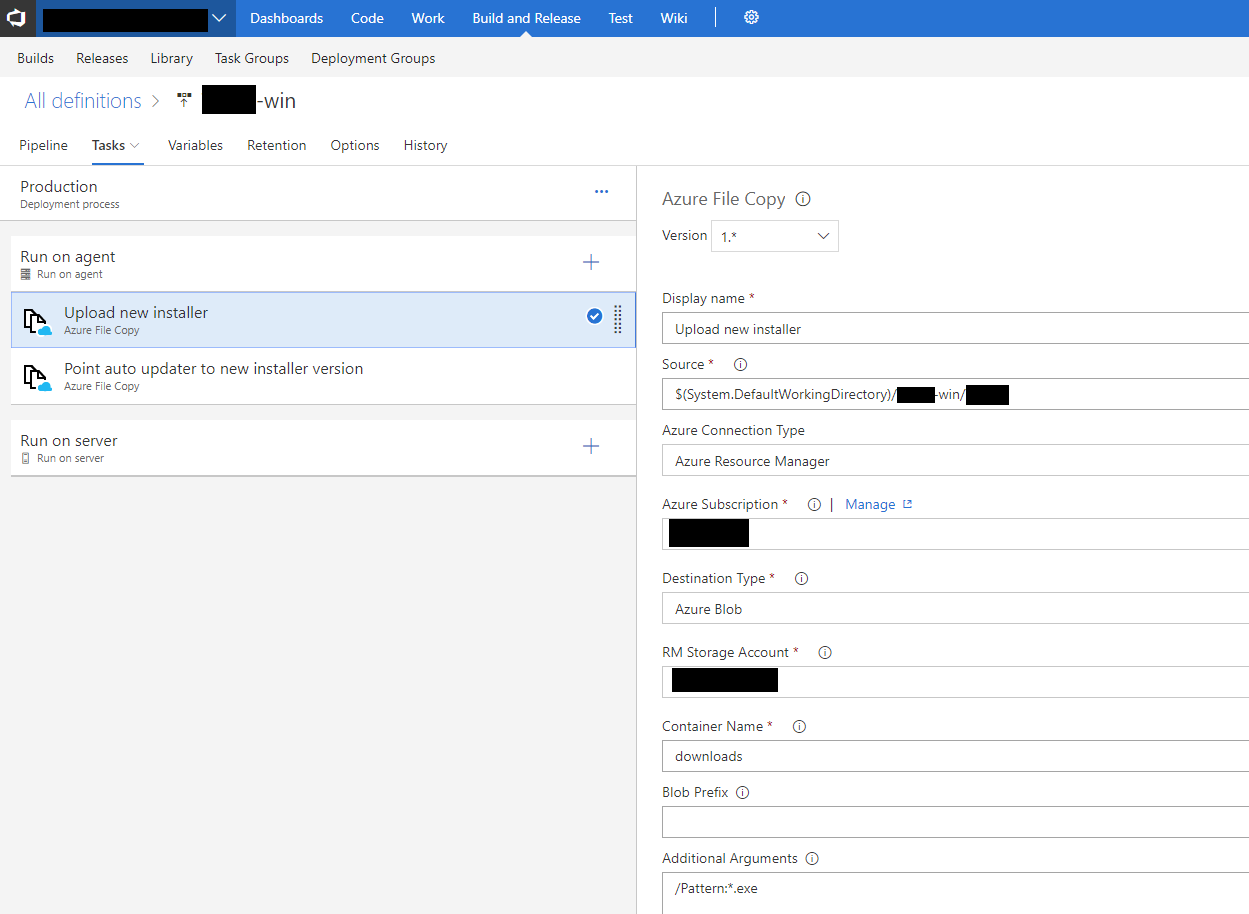Open the Azure Subscription combo box
1249x914 pixels.
[x=955, y=534]
